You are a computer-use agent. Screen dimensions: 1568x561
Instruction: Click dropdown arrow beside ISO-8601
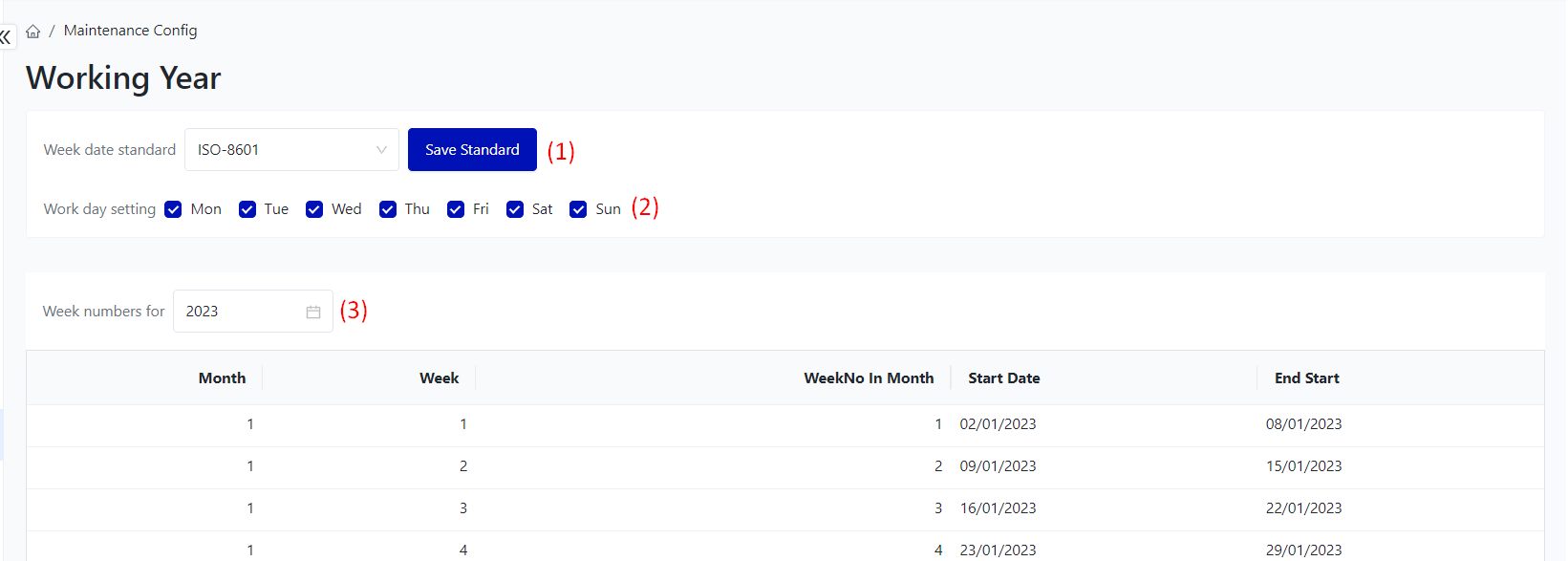(381, 150)
